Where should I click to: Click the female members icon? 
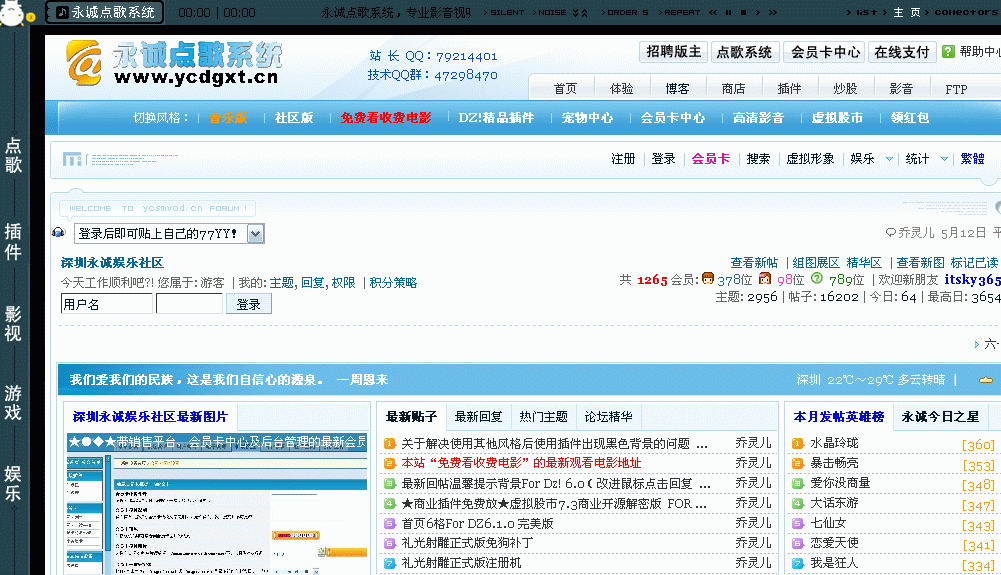click(765, 279)
